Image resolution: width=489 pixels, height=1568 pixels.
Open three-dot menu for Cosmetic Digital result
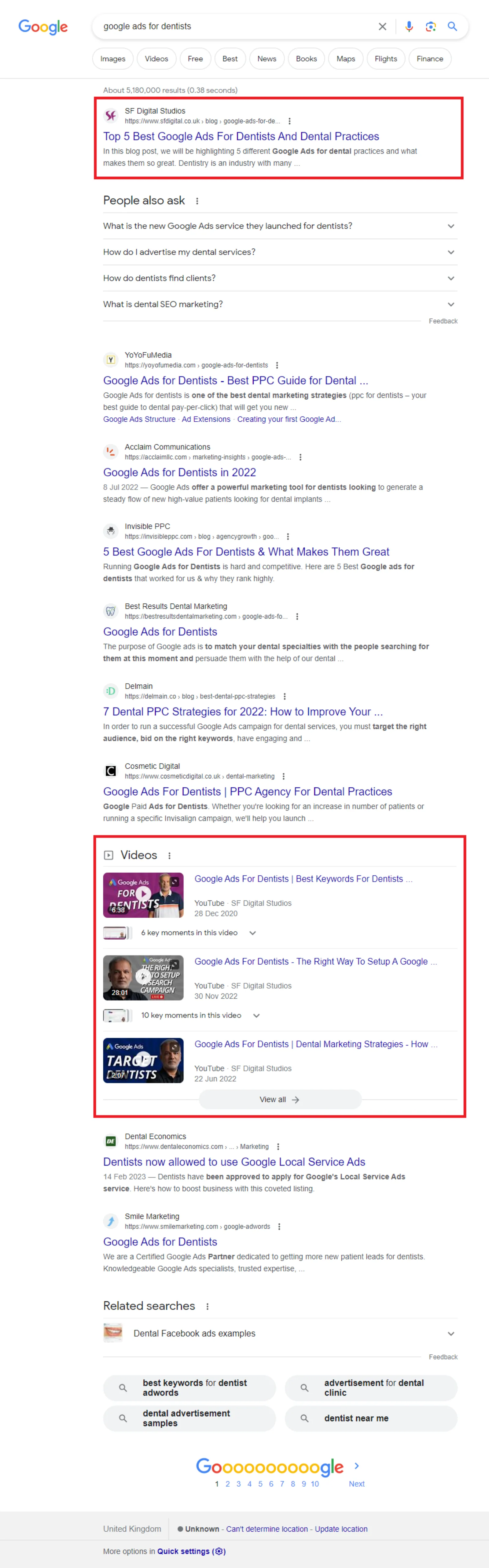tap(283, 776)
